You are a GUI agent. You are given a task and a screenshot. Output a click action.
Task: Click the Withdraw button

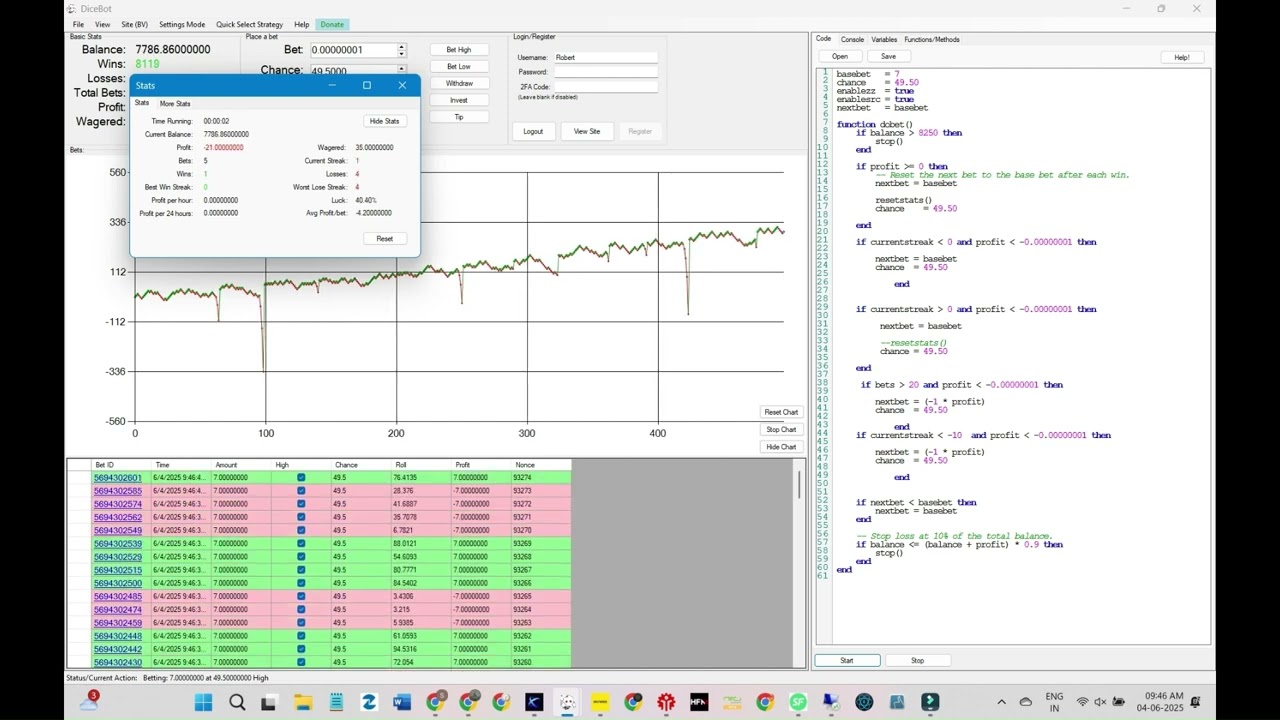tap(459, 84)
